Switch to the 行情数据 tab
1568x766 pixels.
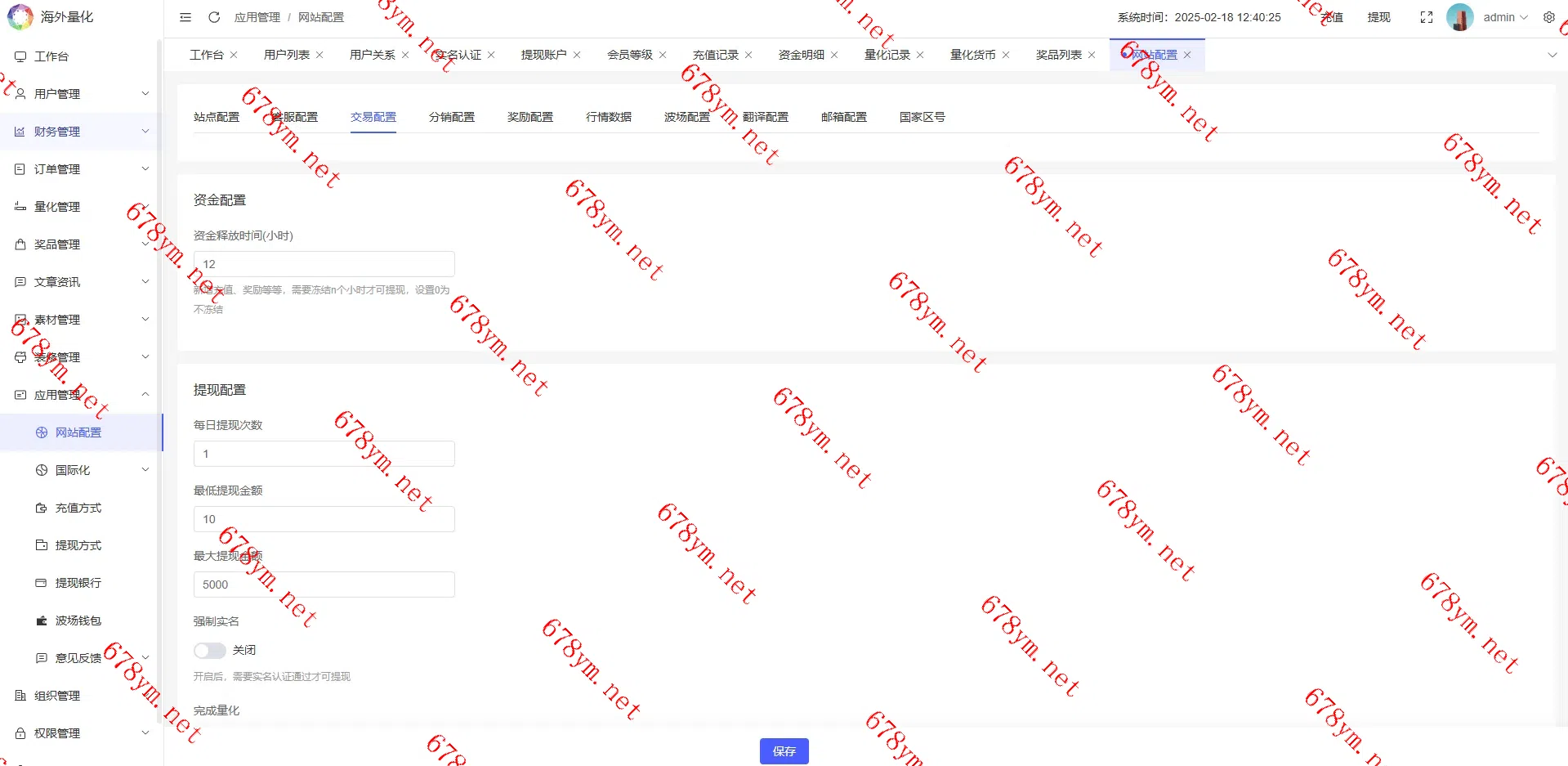pos(609,117)
